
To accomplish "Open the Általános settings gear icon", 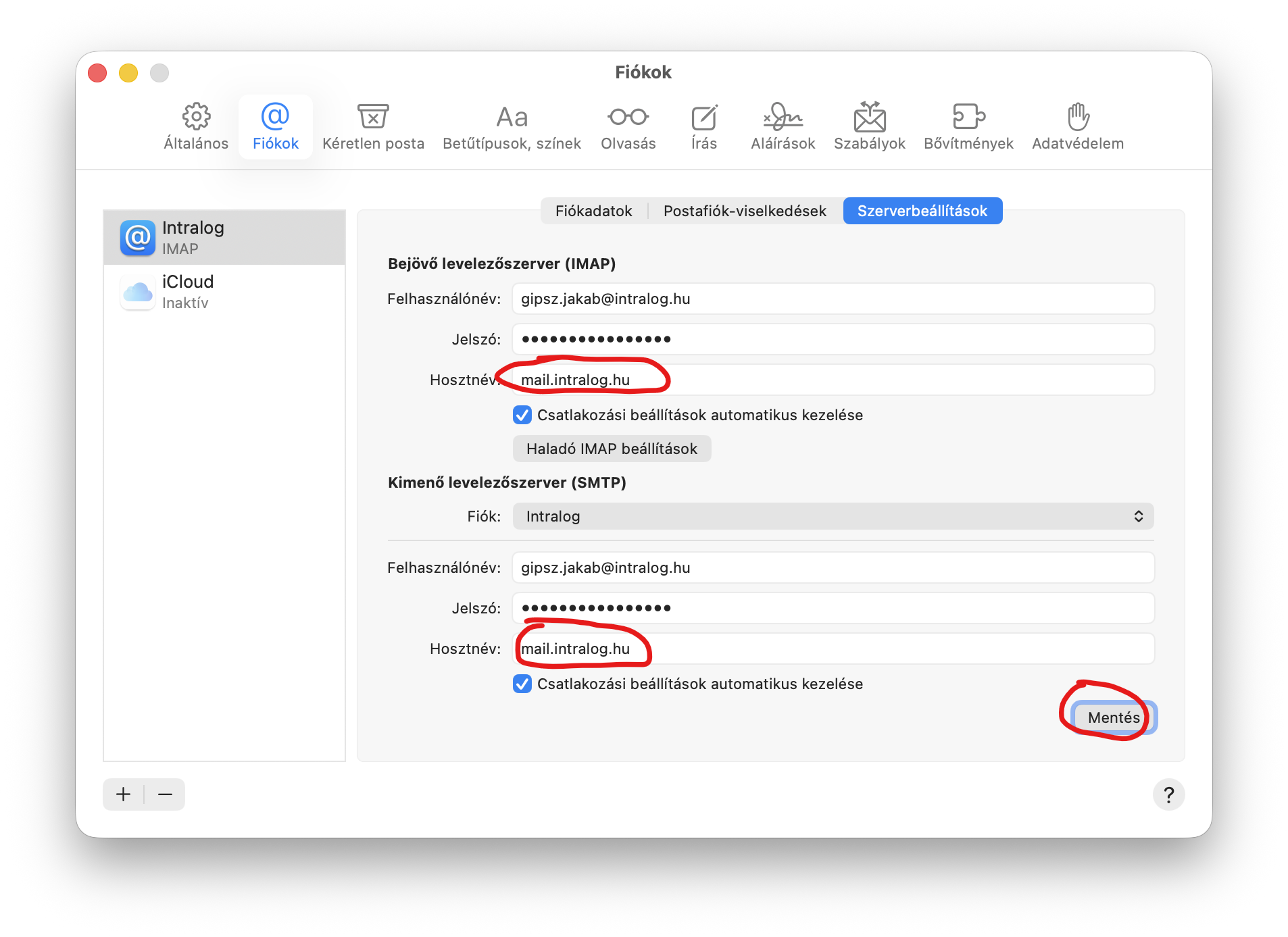I will coord(196,118).
